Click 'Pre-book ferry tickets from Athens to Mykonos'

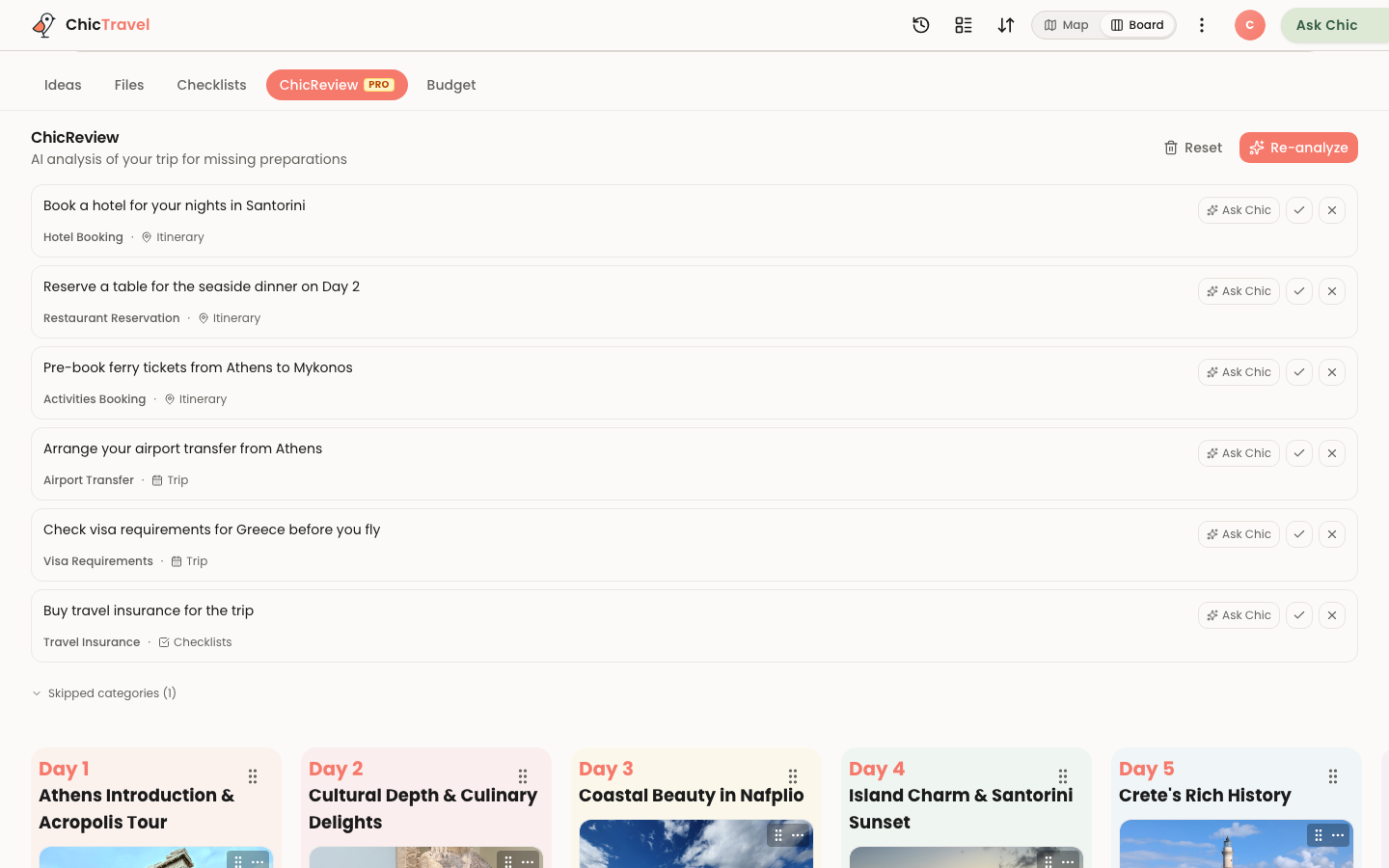coord(198,367)
